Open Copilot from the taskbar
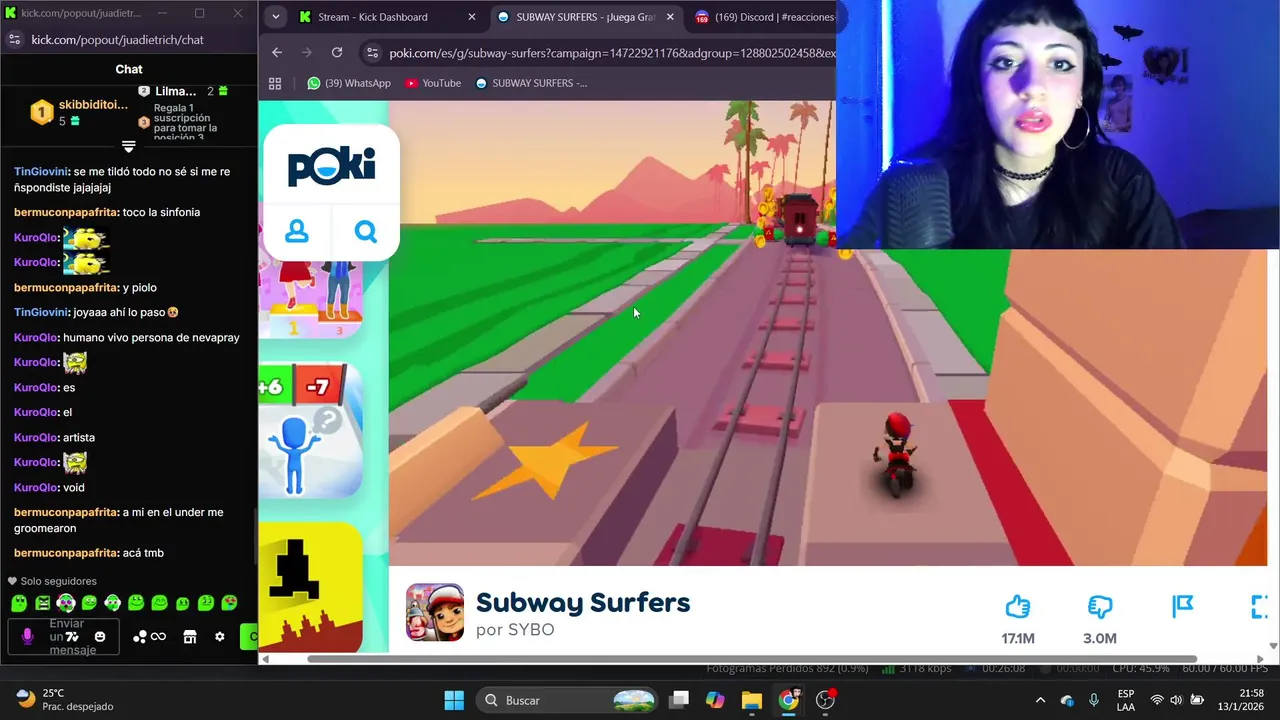This screenshot has height=720, width=1280. coord(715,700)
